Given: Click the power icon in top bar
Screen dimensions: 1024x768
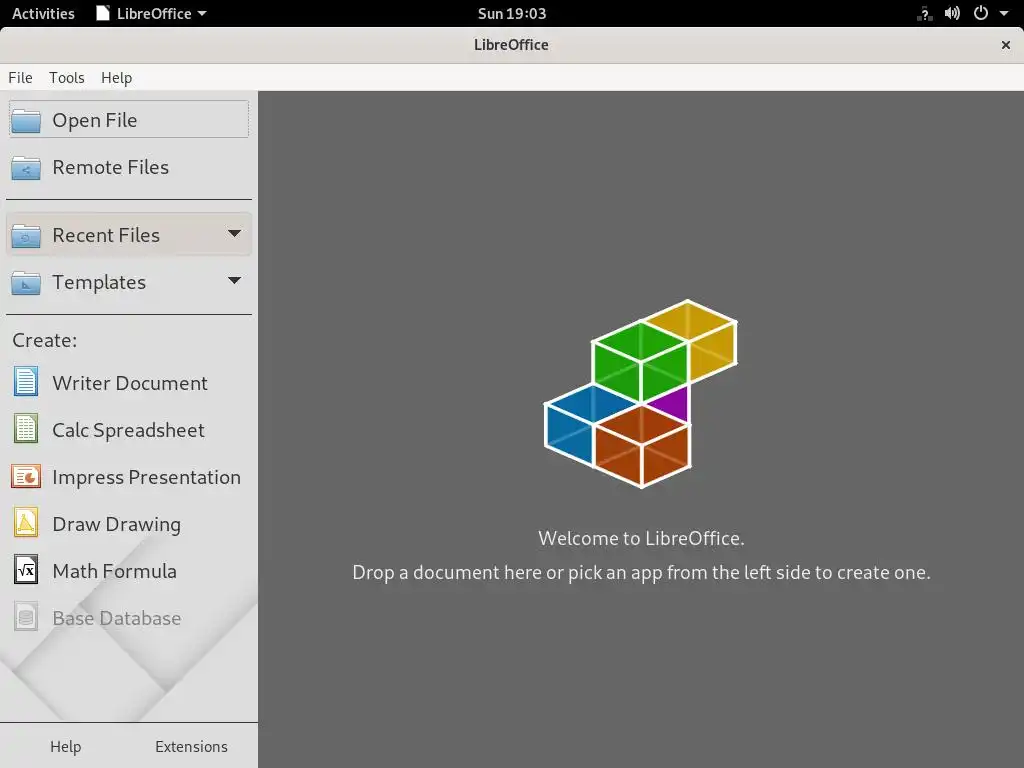Looking at the screenshot, I should (x=981, y=13).
